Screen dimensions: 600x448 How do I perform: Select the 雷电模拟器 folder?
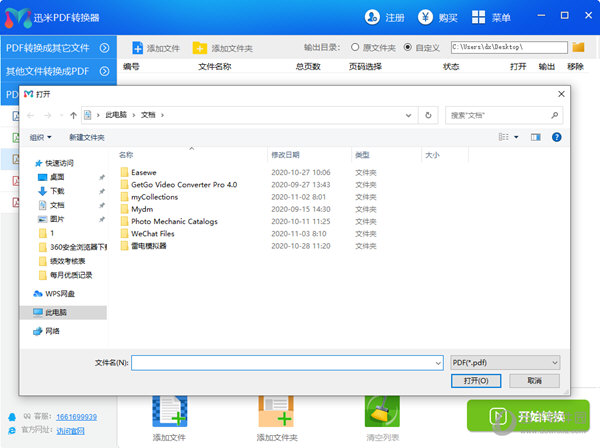click(x=148, y=246)
